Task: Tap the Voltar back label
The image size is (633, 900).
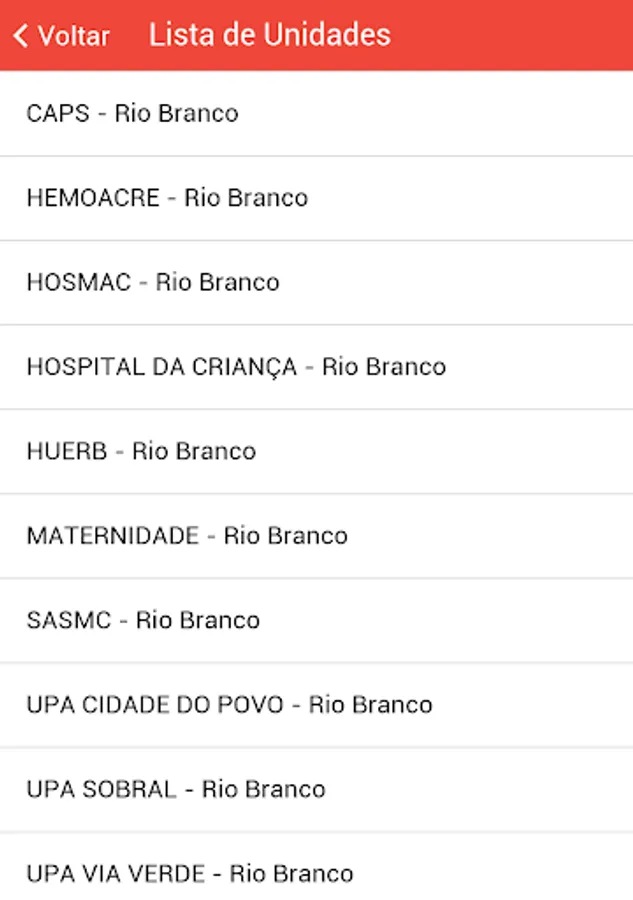Action: [73, 36]
